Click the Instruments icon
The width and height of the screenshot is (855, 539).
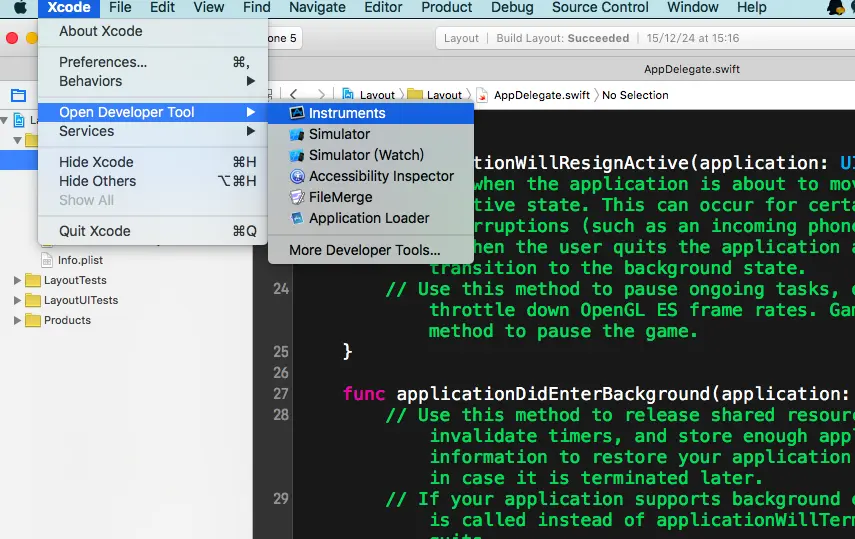click(x=297, y=113)
